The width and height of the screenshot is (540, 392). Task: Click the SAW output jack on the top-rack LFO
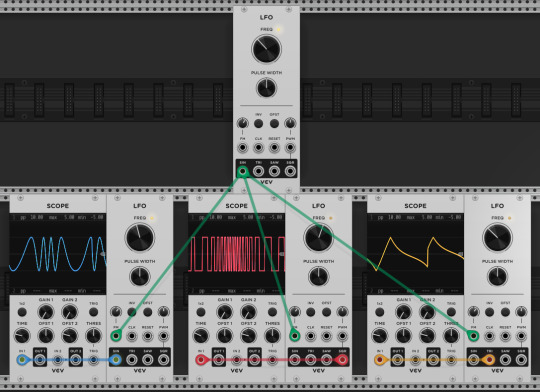coord(274,171)
